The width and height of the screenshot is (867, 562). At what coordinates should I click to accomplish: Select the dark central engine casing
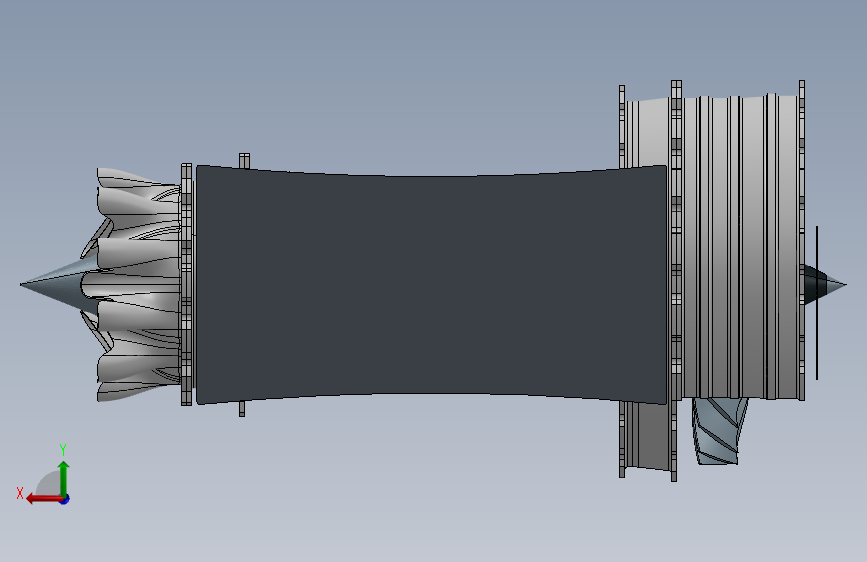tap(431, 284)
